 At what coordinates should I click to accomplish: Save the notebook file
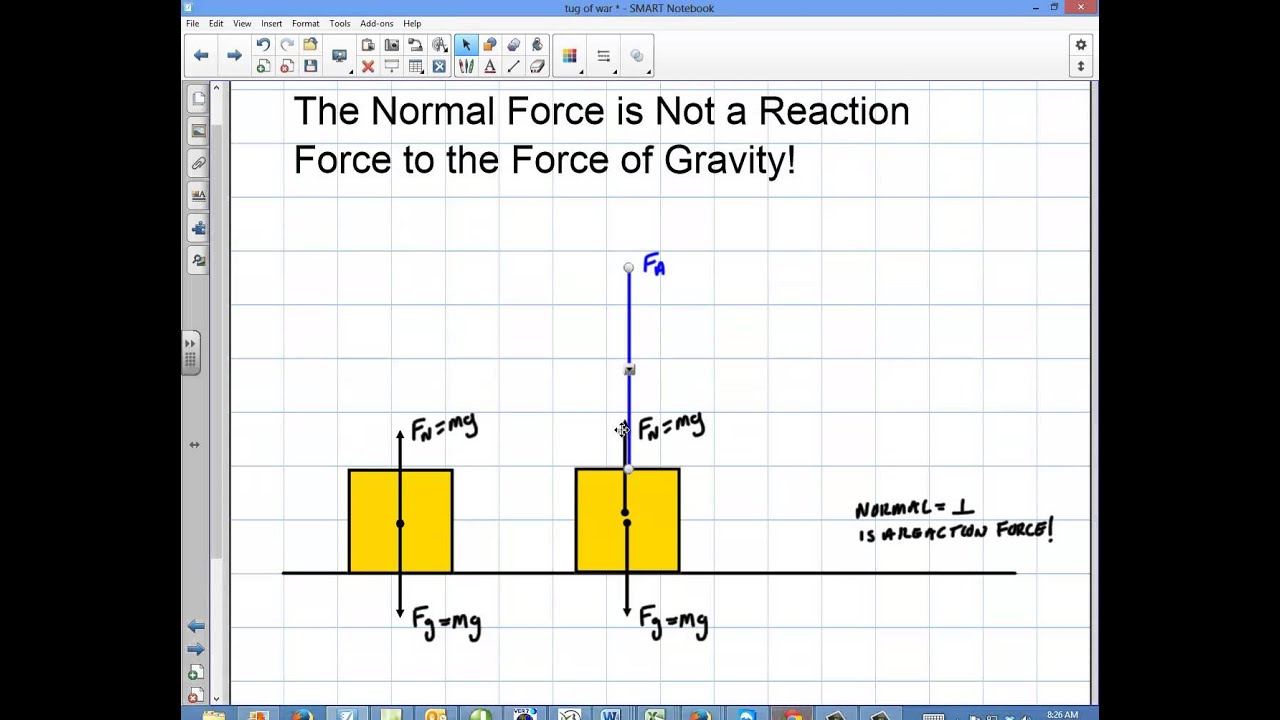(311, 67)
